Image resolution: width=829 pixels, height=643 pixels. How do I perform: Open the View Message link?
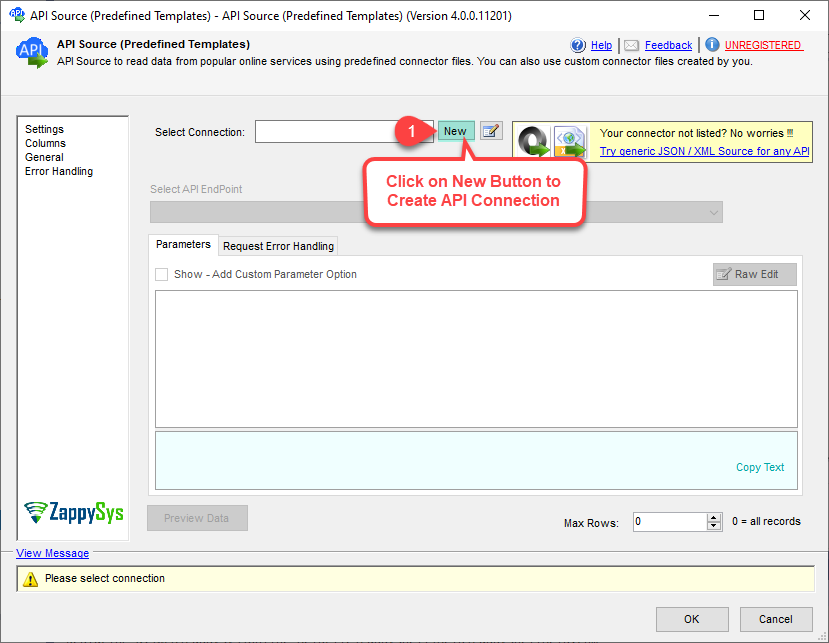[52, 553]
